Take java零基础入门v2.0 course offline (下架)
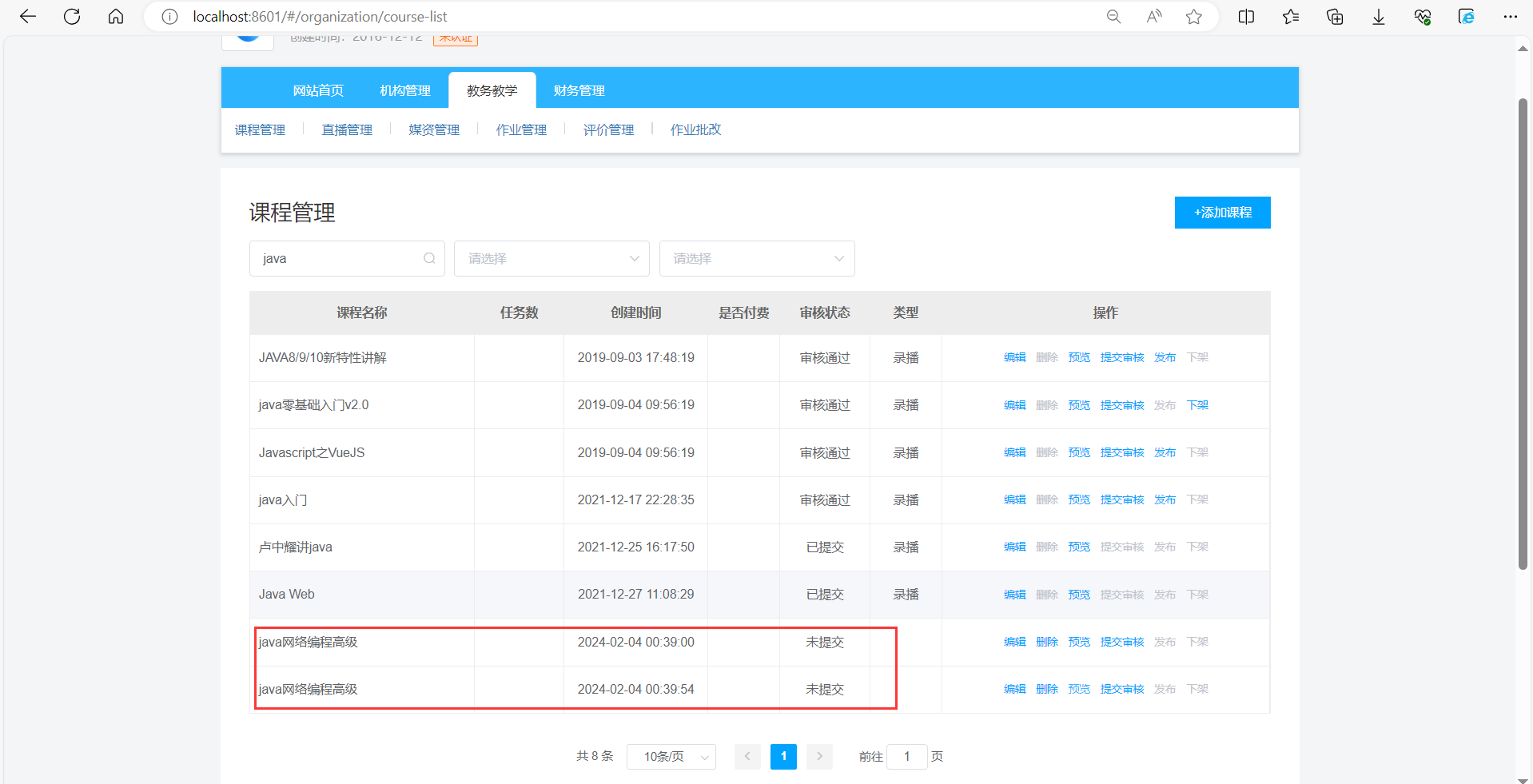 point(1197,405)
